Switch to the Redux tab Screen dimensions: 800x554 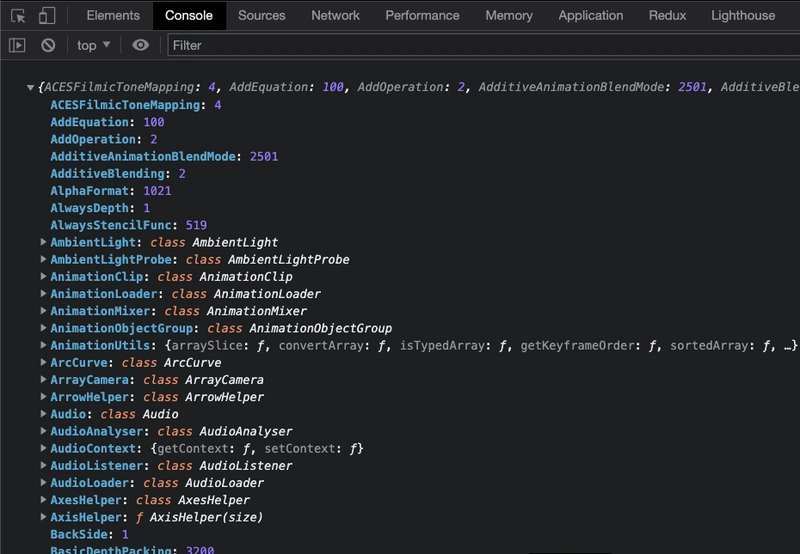(x=667, y=16)
